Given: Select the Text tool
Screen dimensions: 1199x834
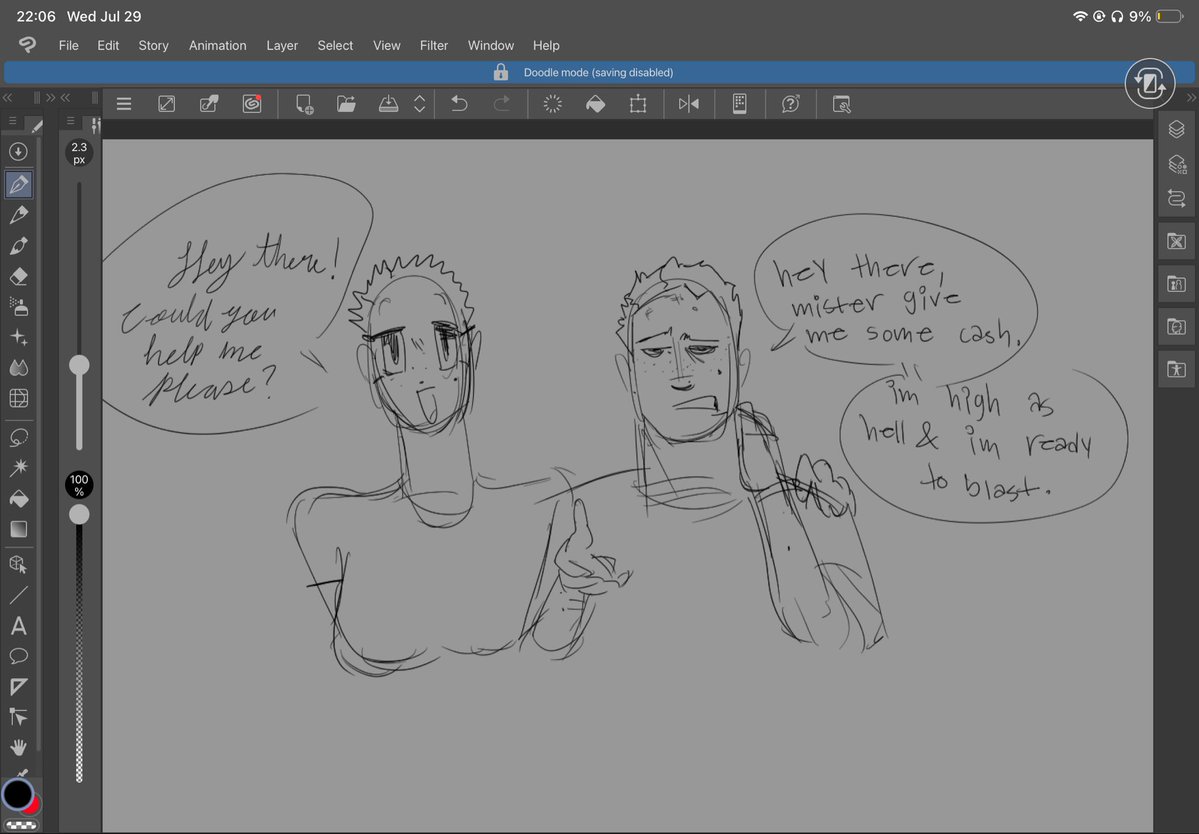Looking at the screenshot, I should tap(18, 626).
